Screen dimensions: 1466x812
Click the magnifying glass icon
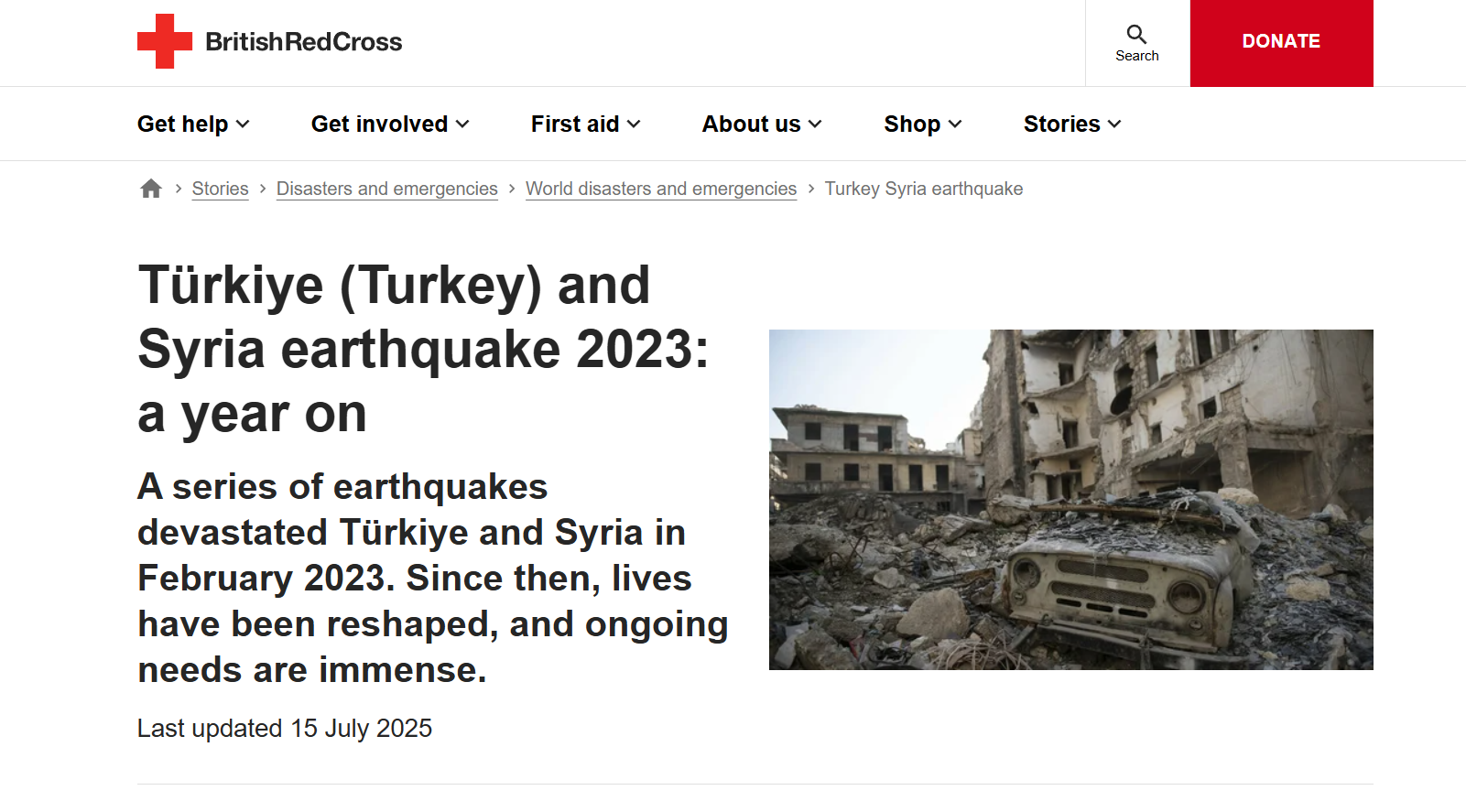click(1137, 33)
